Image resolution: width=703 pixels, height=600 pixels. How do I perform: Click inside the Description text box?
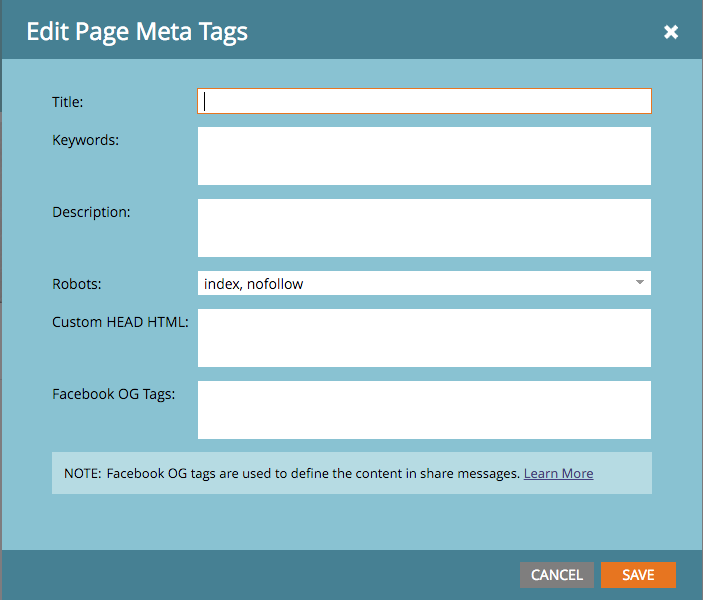coord(424,228)
